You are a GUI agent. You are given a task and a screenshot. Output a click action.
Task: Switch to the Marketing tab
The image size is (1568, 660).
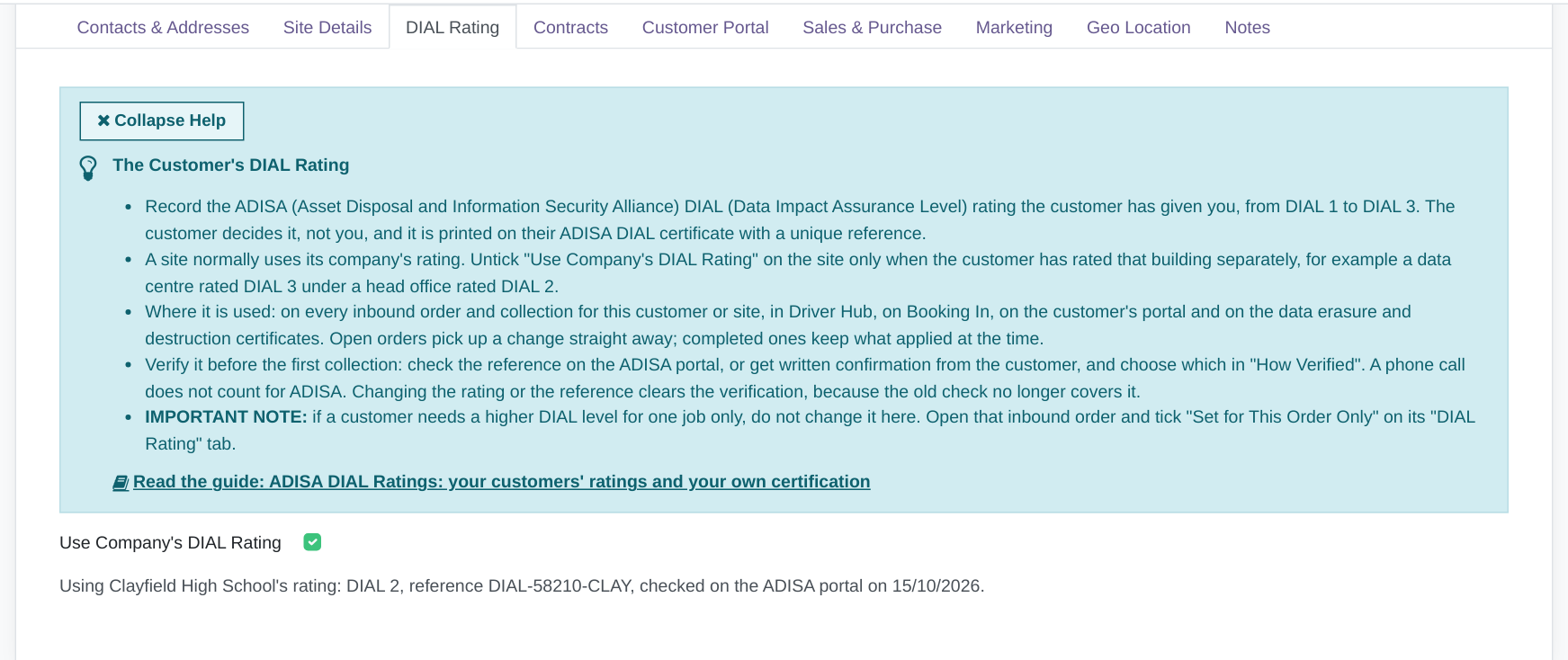tap(1014, 28)
